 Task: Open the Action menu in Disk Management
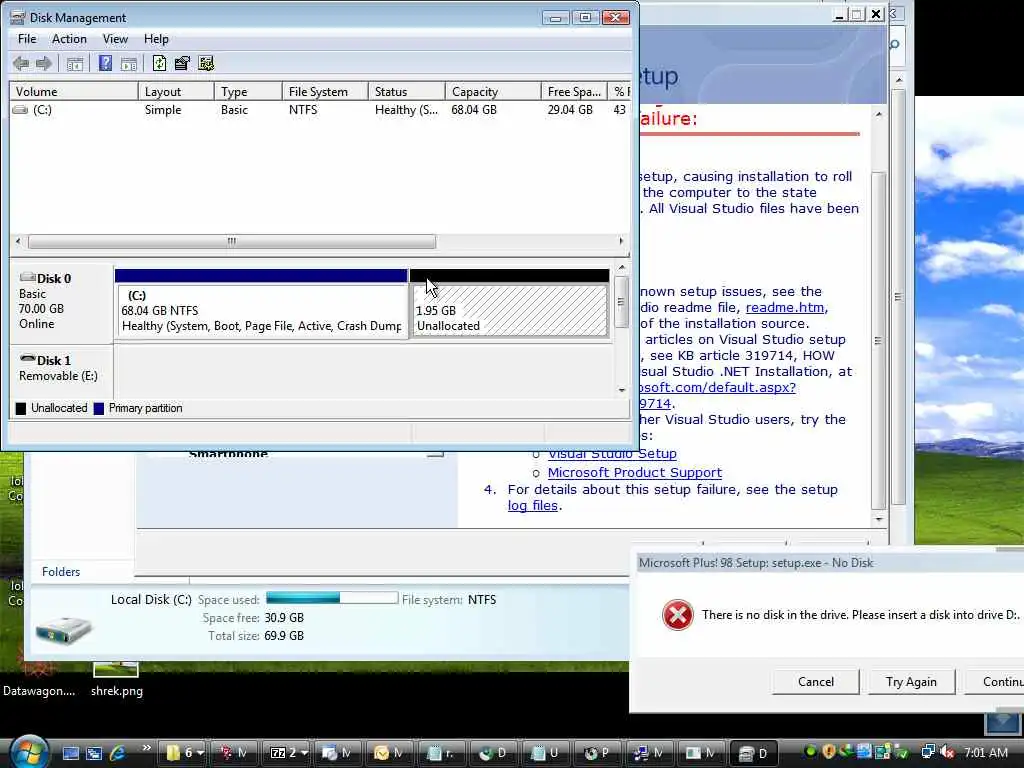click(69, 39)
